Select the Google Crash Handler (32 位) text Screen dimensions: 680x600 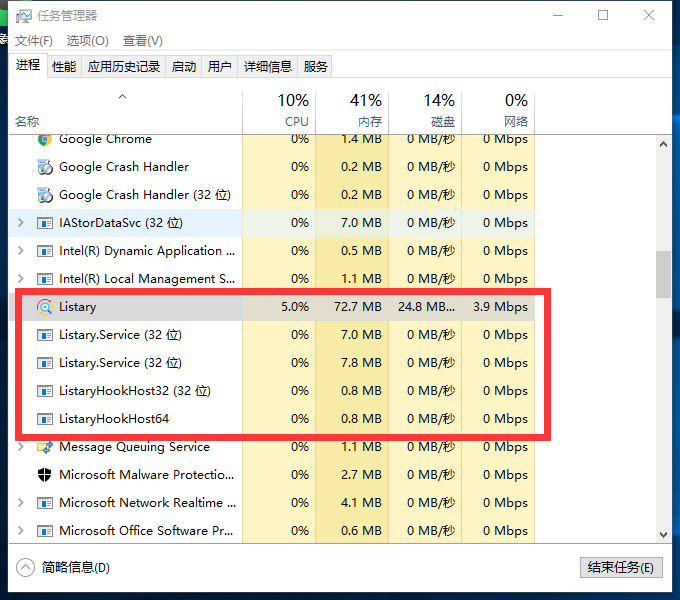[x=145, y=195]
